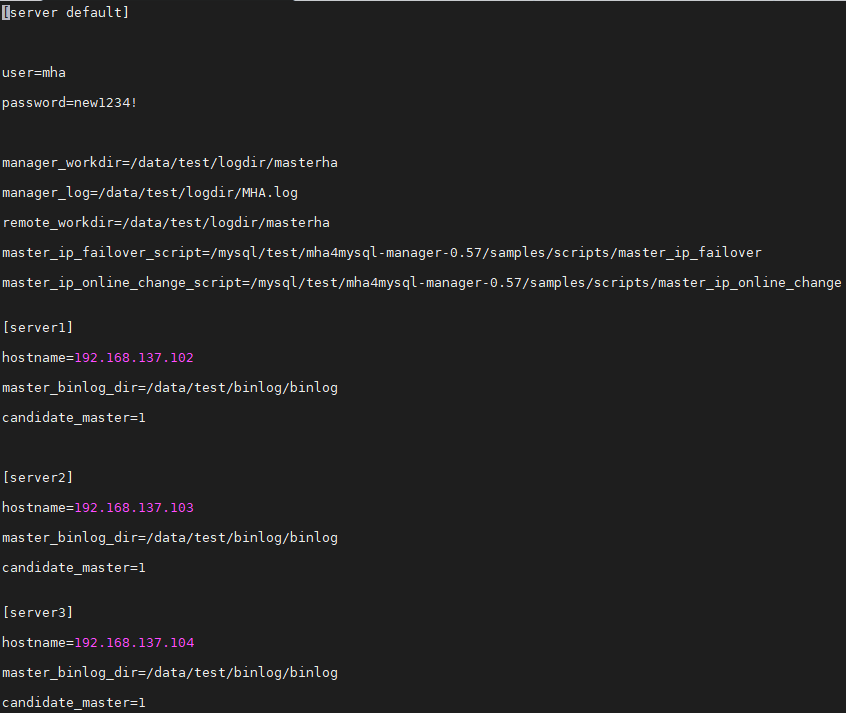Click the master_ip_failover_script line
This screenshot has width=846, height=713.
[x=381, y=253]
